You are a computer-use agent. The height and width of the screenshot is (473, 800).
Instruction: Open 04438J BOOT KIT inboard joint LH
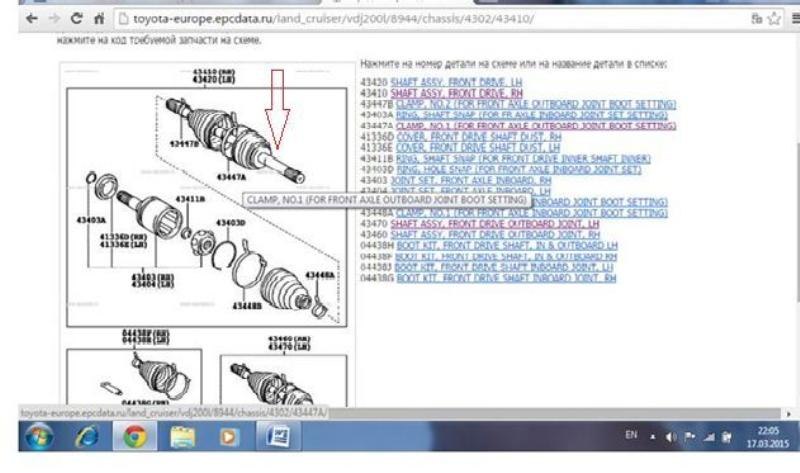(504, 267)
